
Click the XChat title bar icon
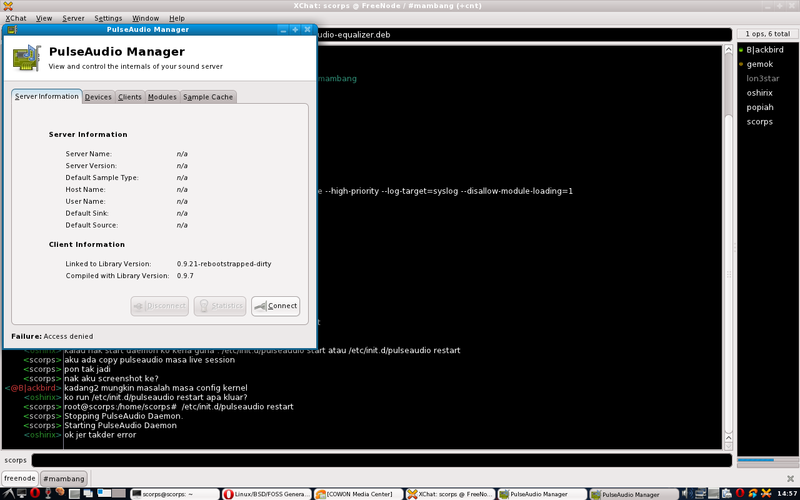pos(7,6)
